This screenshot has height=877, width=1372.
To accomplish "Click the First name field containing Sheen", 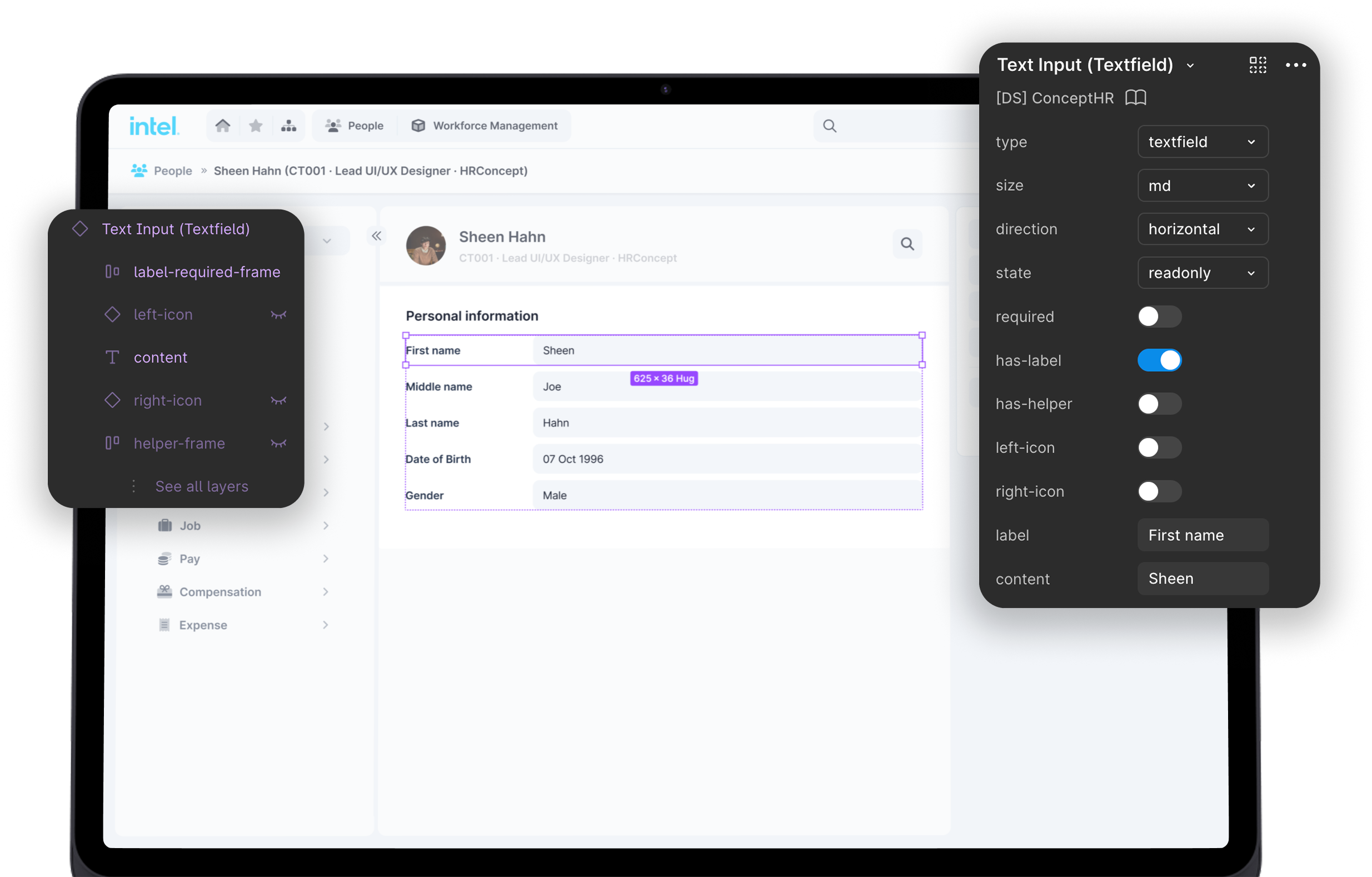I will (x=726, y=350).
